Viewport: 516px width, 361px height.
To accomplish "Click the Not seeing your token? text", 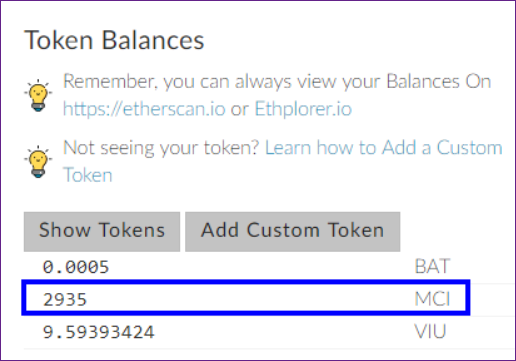I will [x=161, y=148].
